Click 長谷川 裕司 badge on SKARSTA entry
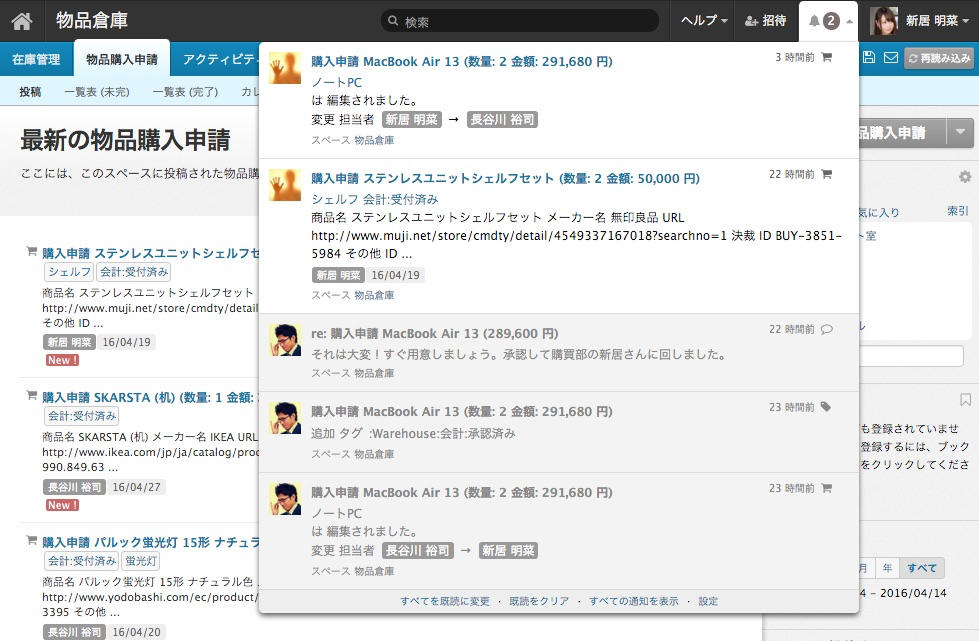This screenshot has width=979, height=641. point(74,487)
